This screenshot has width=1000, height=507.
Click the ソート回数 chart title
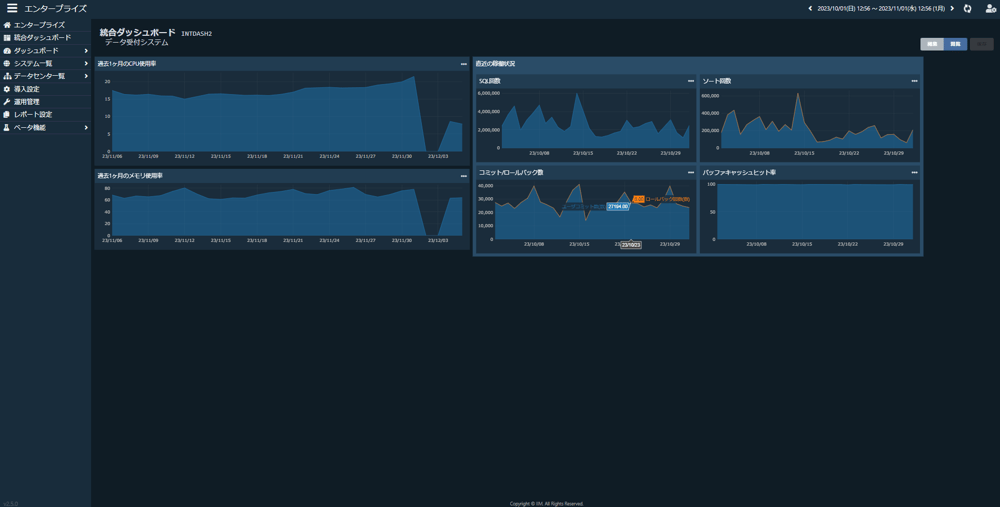pos(717,81)
